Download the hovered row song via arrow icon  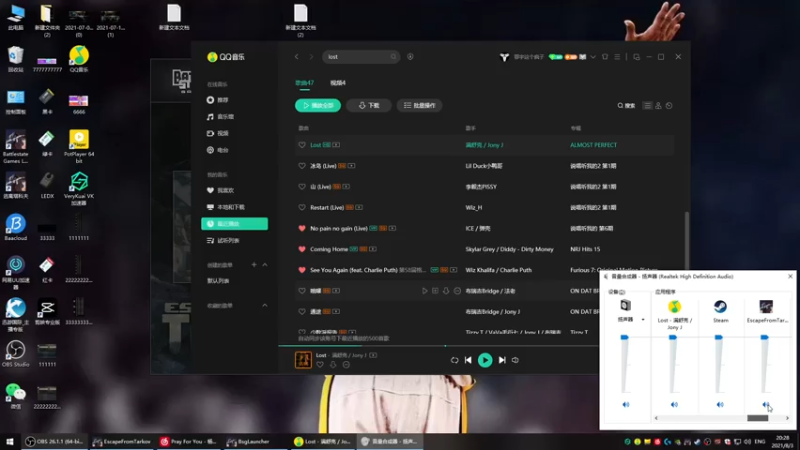[x=446, y=291]
